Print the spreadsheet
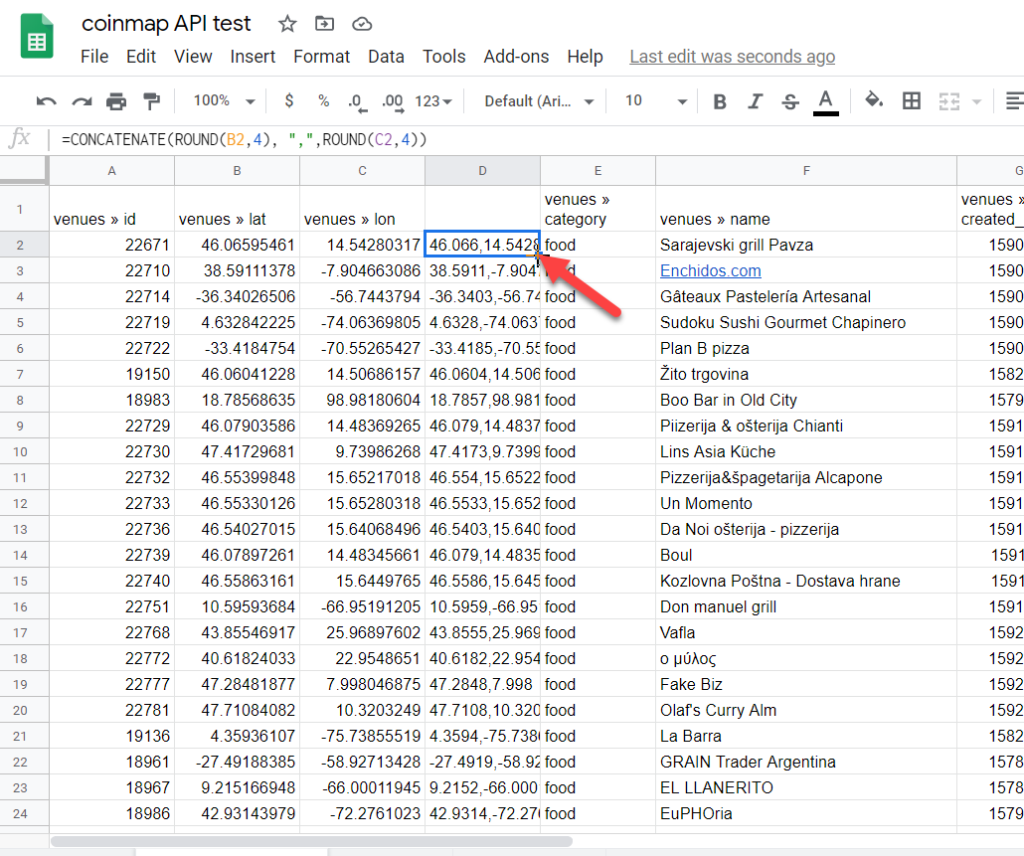This screenshot has height=856, width=1024. click(x=116, y=101)
